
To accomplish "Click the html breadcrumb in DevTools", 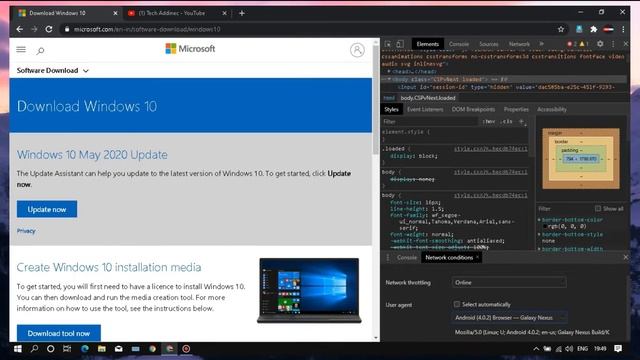I will click(x=389, y=98).
